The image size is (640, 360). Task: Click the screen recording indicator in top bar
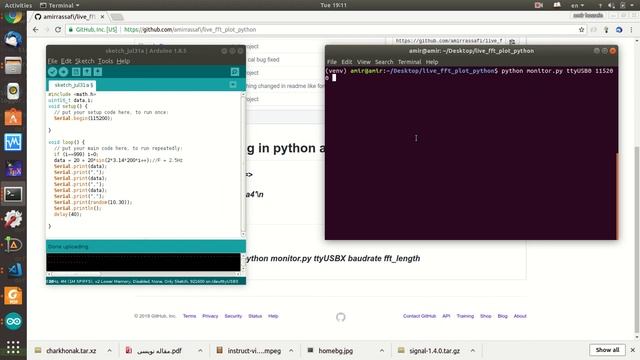tap(539, 5)
